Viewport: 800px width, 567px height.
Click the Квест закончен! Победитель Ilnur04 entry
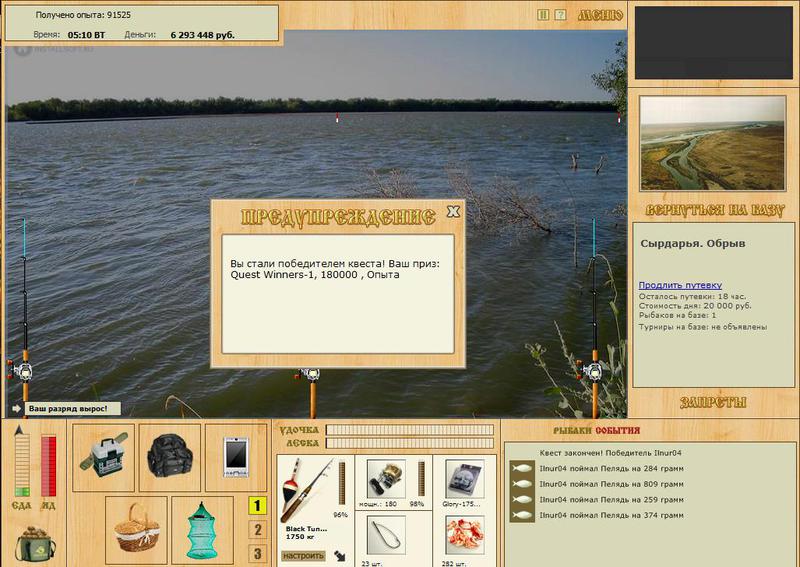610,453
